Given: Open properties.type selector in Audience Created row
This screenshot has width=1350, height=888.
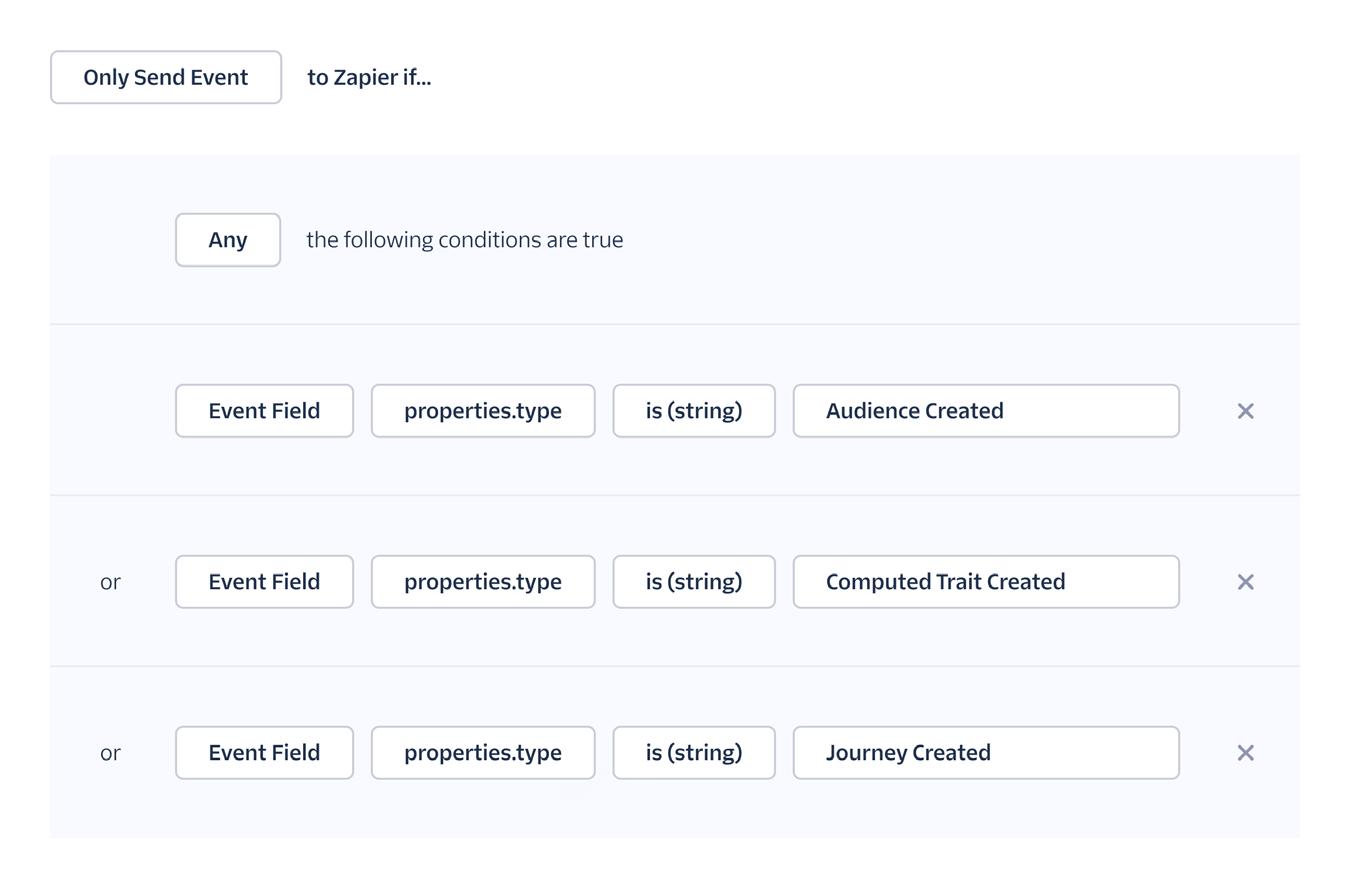Looking at the screenshot, I should click(x=483, y=411).
